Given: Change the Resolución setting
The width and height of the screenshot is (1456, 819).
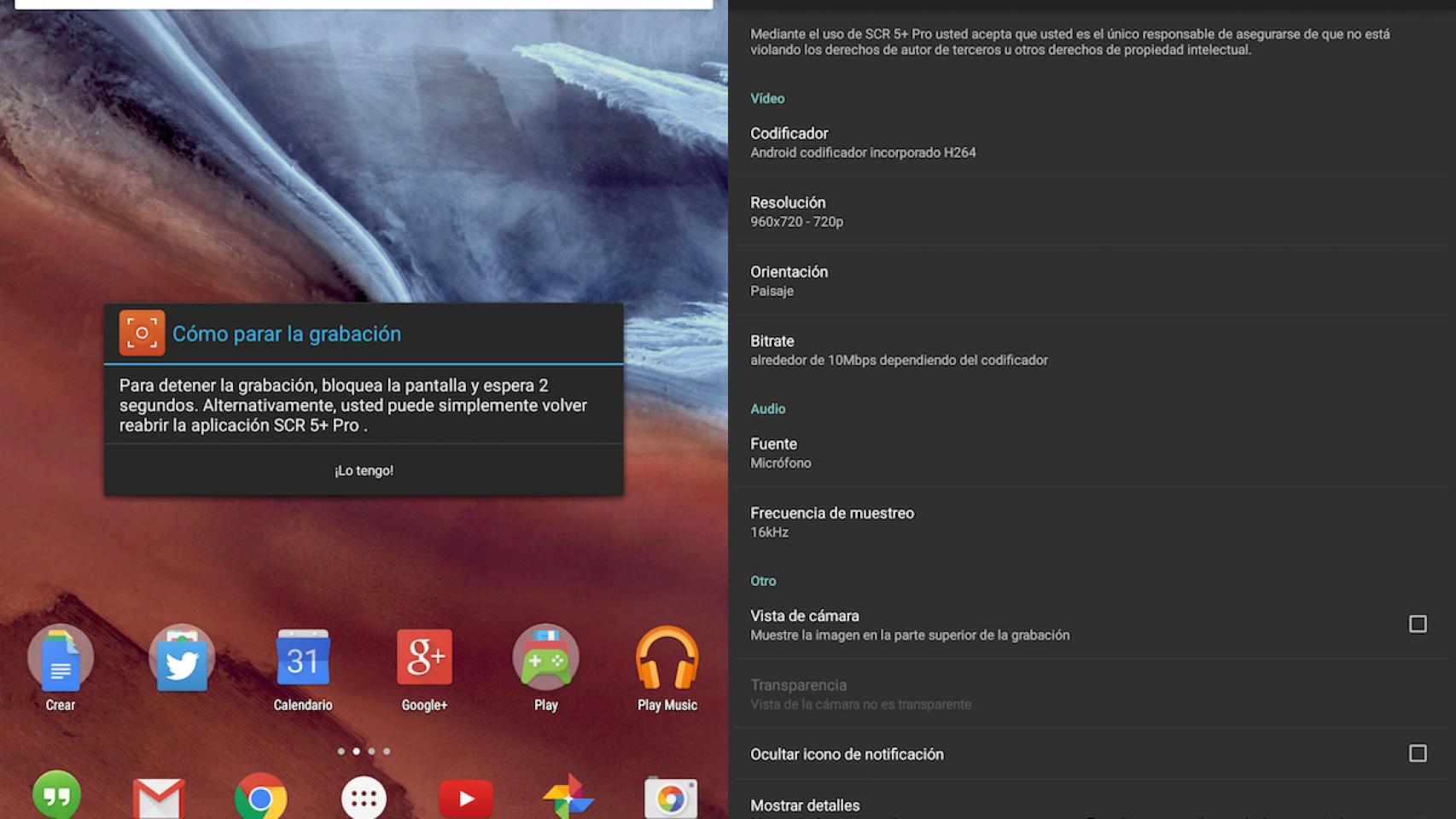Looking at the screenshot, I should pos(1092,212).
